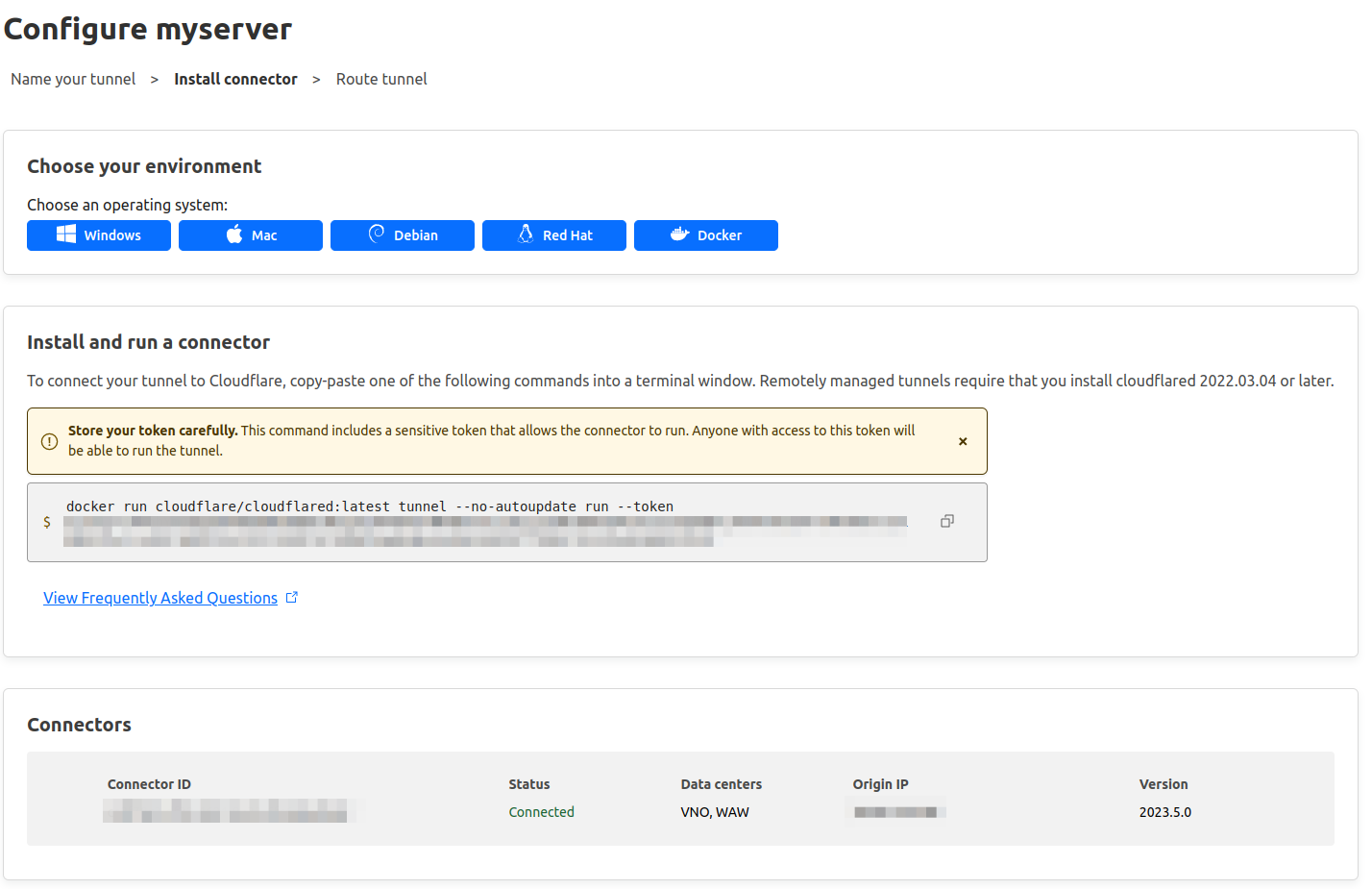
Task: Click the blurred tunnel token command text
Action: click(x=480, y=530)
